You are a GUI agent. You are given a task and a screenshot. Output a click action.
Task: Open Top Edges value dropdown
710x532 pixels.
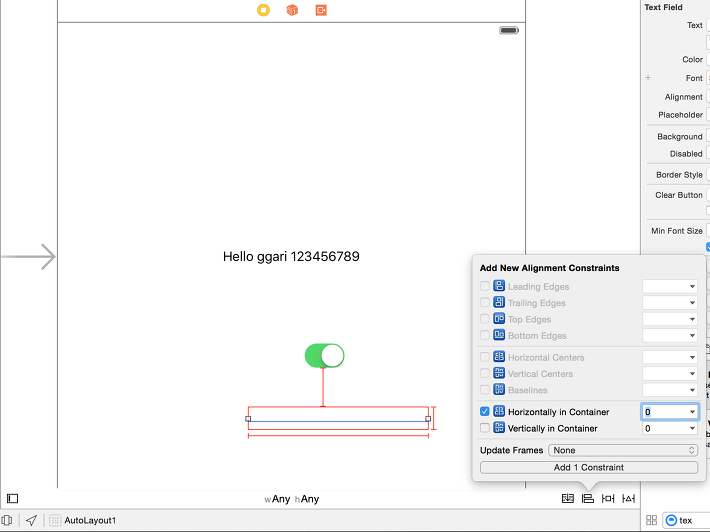click(692, 319)
